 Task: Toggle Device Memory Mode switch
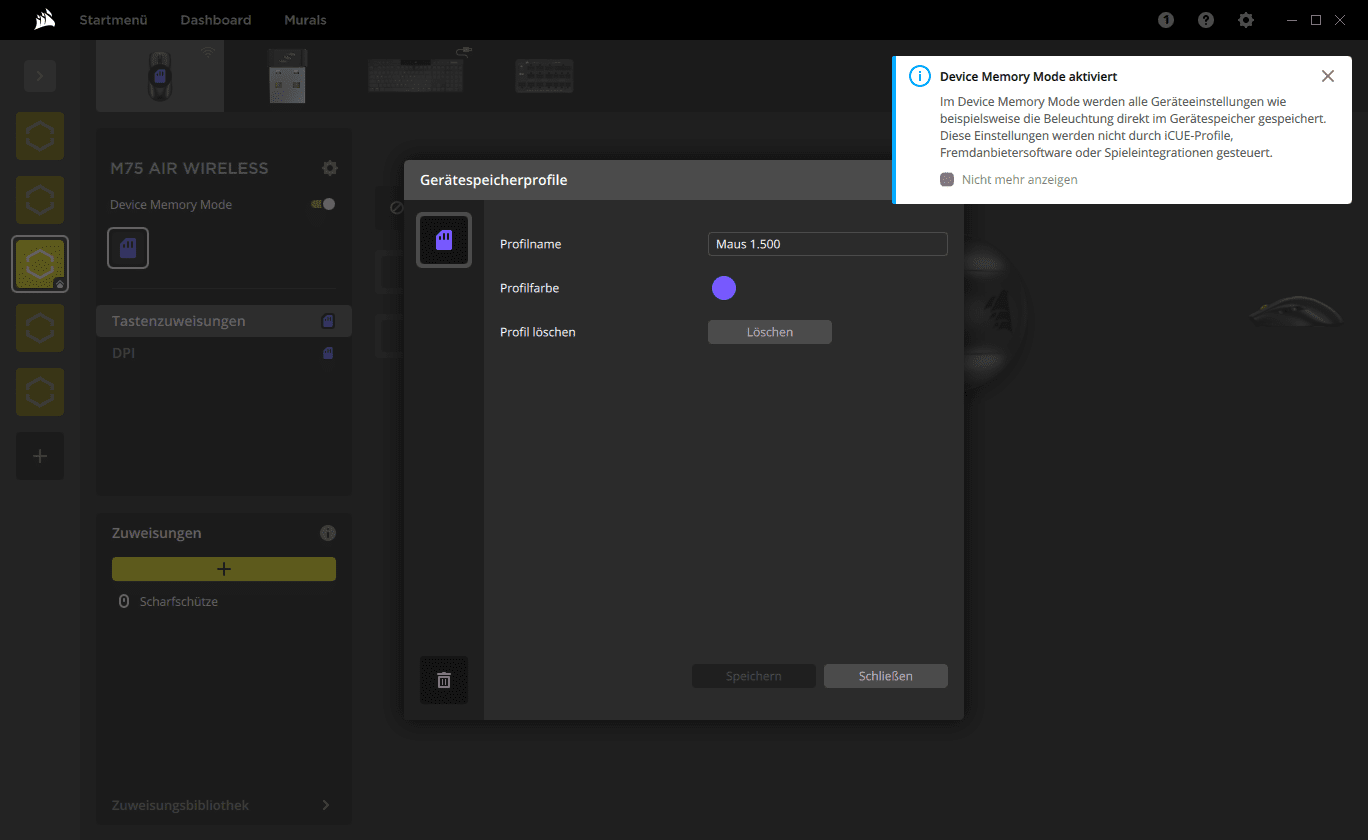(x=324, y=204)
